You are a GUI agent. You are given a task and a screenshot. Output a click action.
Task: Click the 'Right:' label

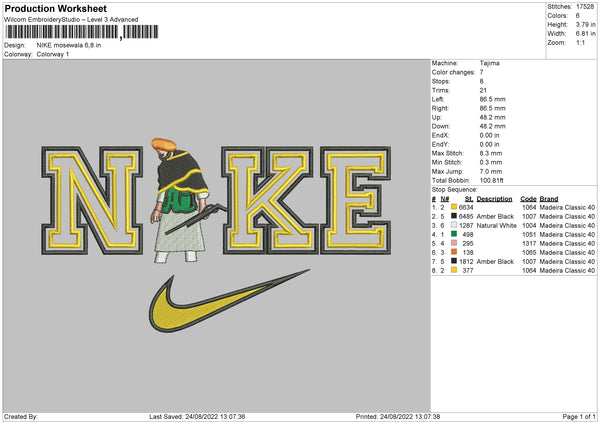(440, 108)
